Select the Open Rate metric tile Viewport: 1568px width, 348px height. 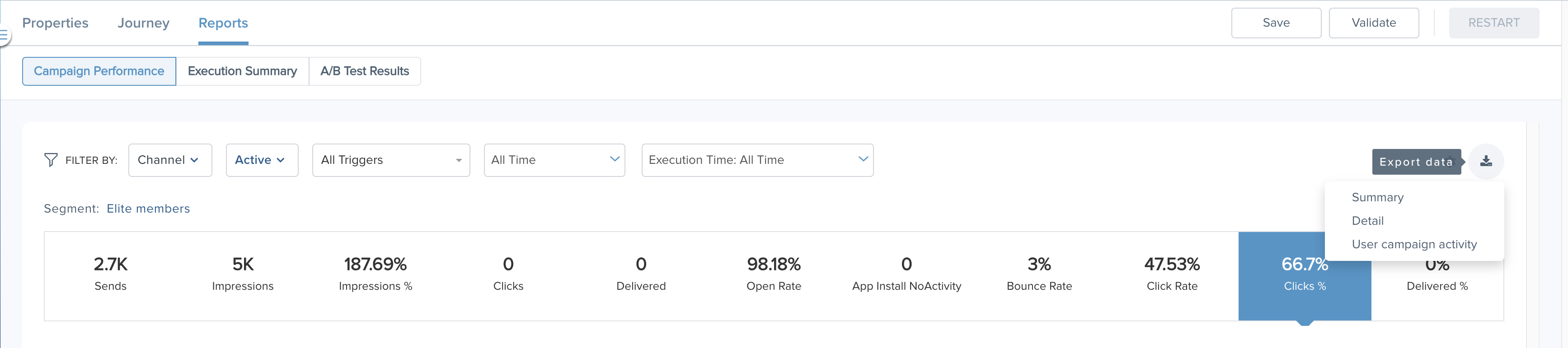[774, 276]
